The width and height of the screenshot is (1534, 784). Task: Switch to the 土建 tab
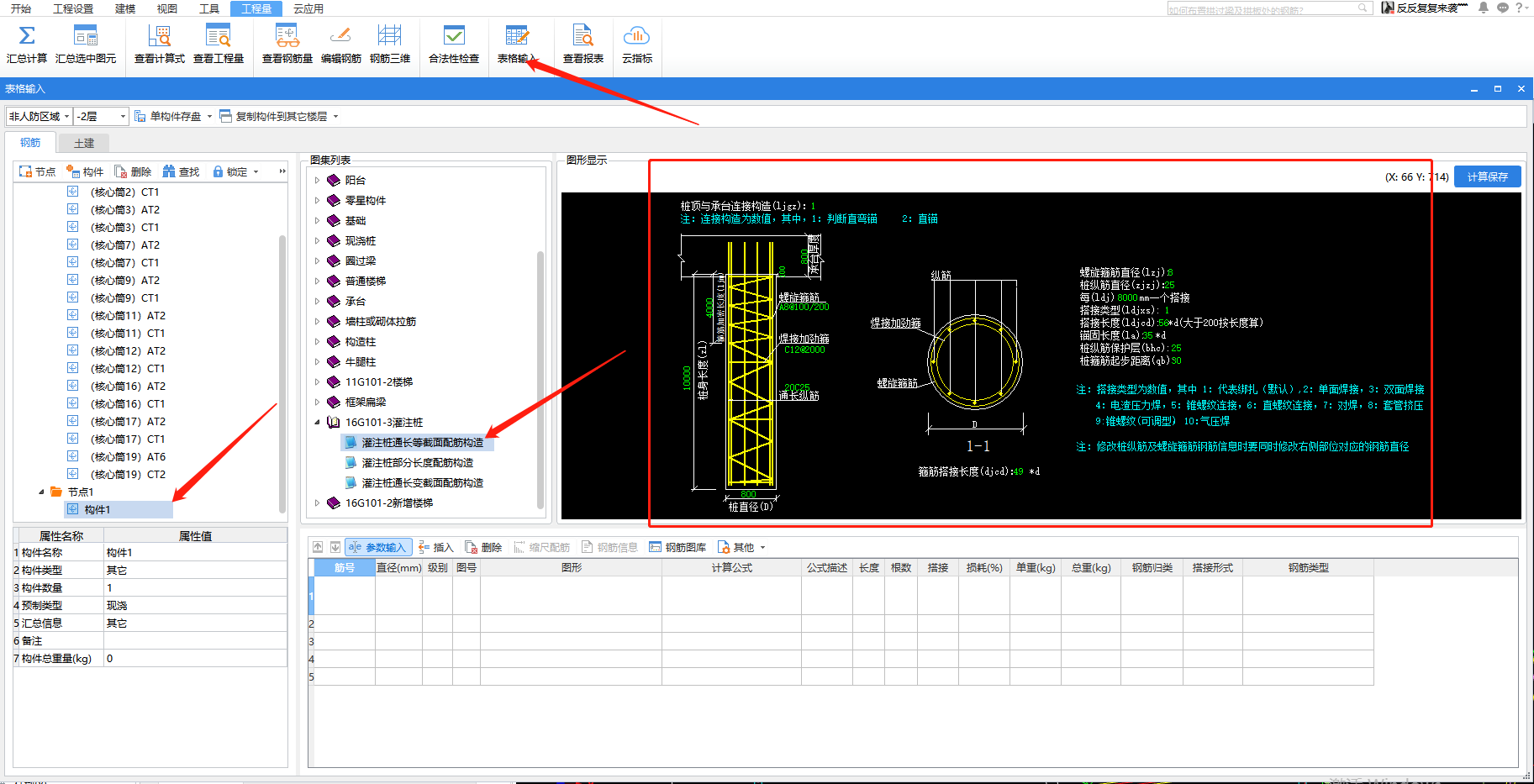[x=84, y=143]
